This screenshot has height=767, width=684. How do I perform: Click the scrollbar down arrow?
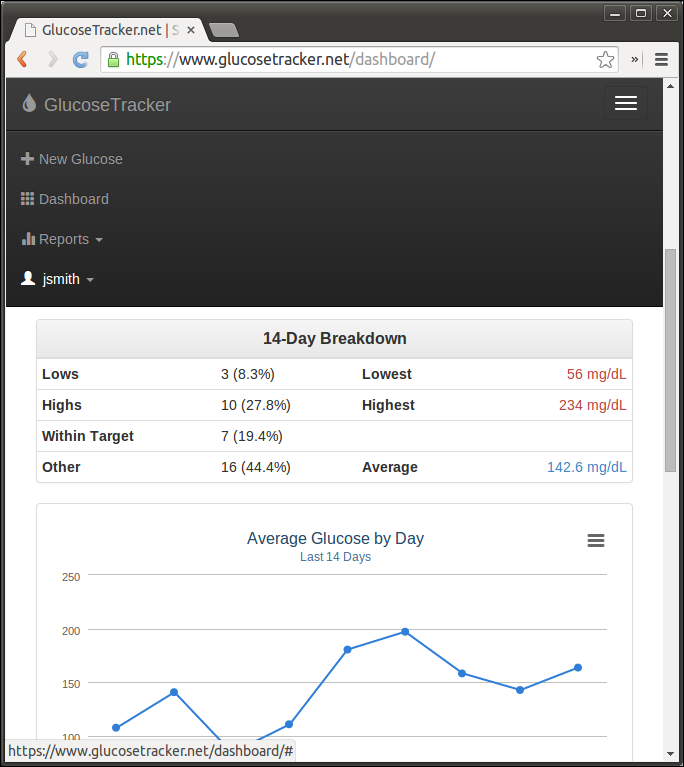[x=670, y=754]
